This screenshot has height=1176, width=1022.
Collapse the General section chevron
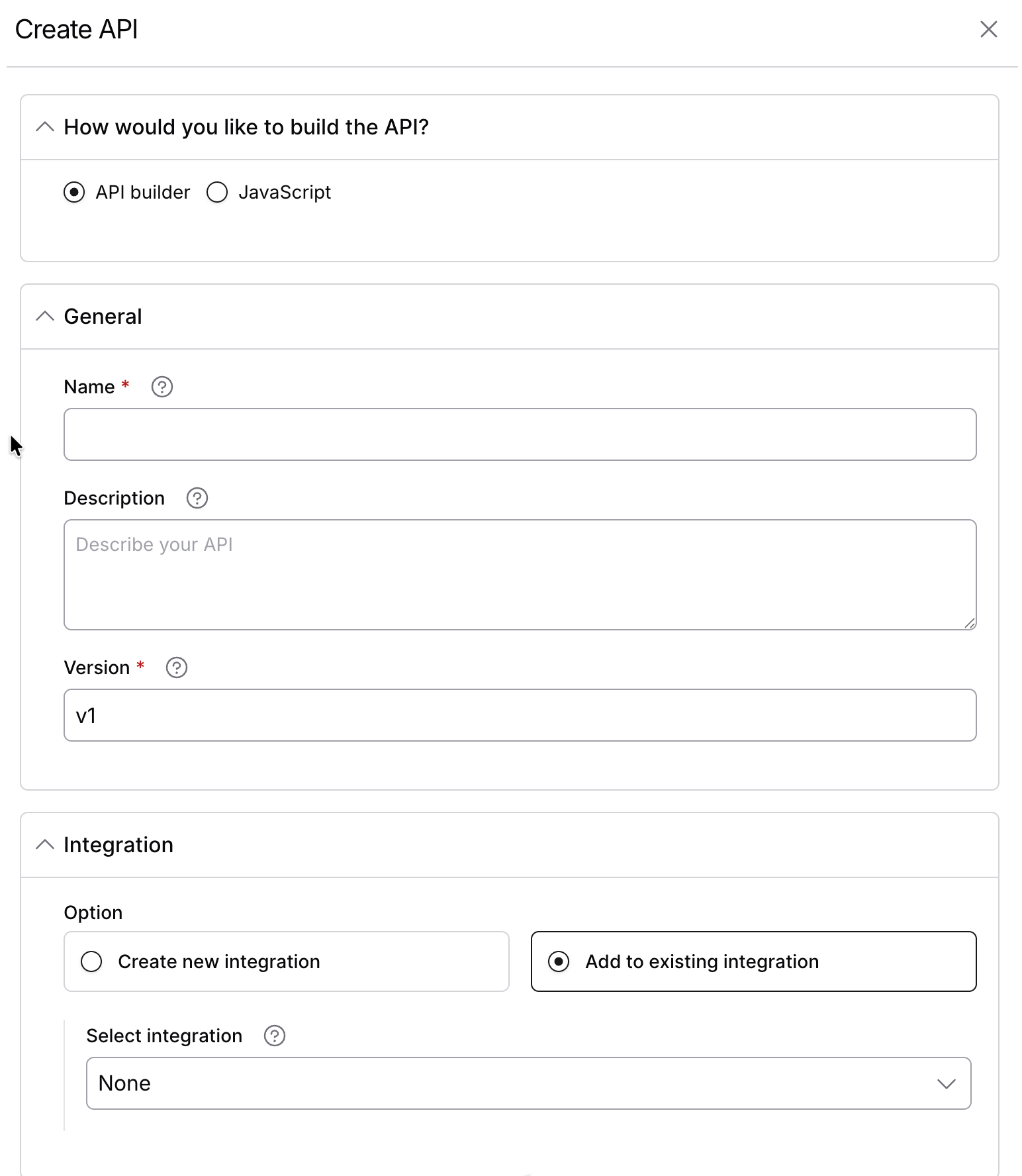coord(44,317)
